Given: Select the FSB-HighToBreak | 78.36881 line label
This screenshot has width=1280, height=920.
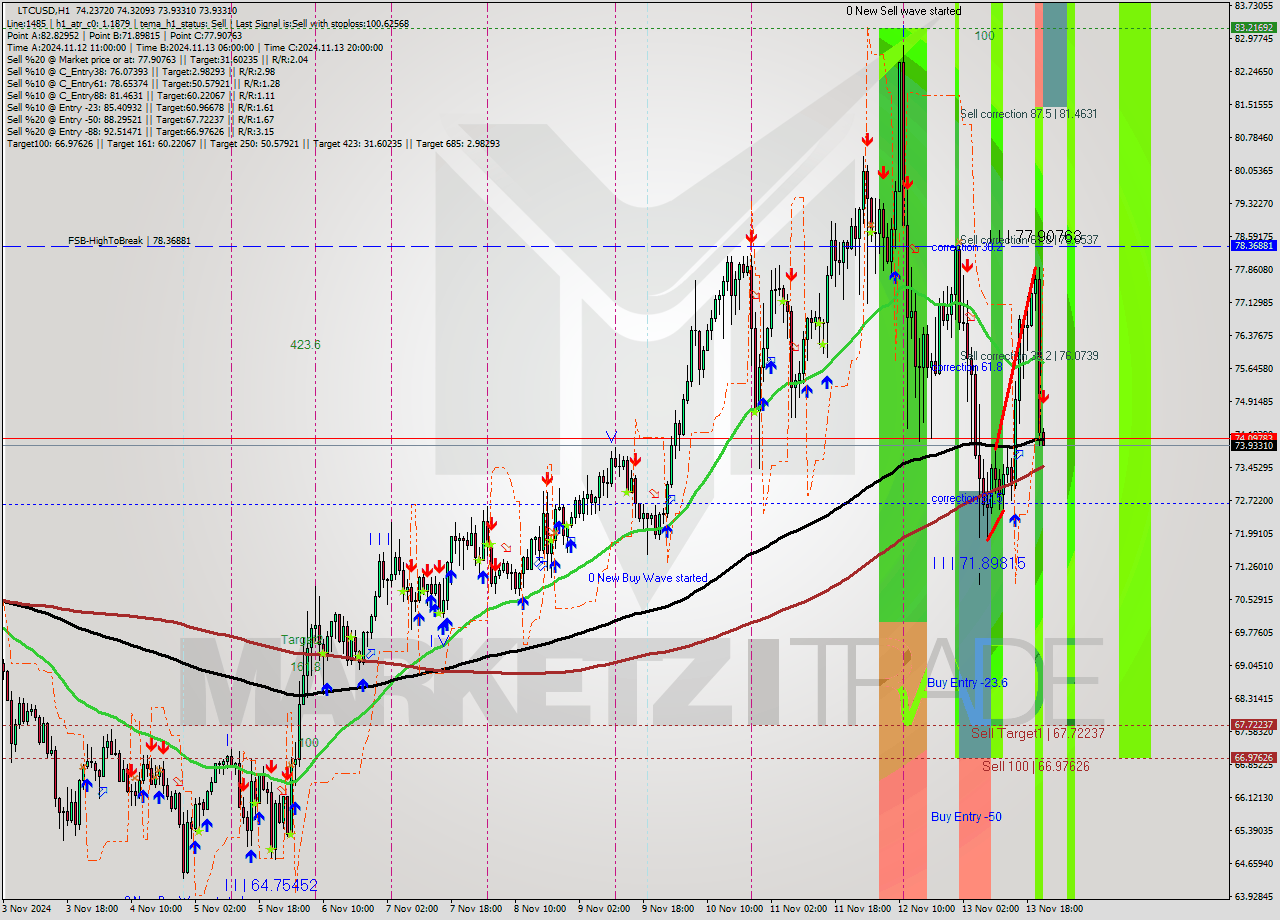Looking at the screenshot, I should click(x=129, y=241).
